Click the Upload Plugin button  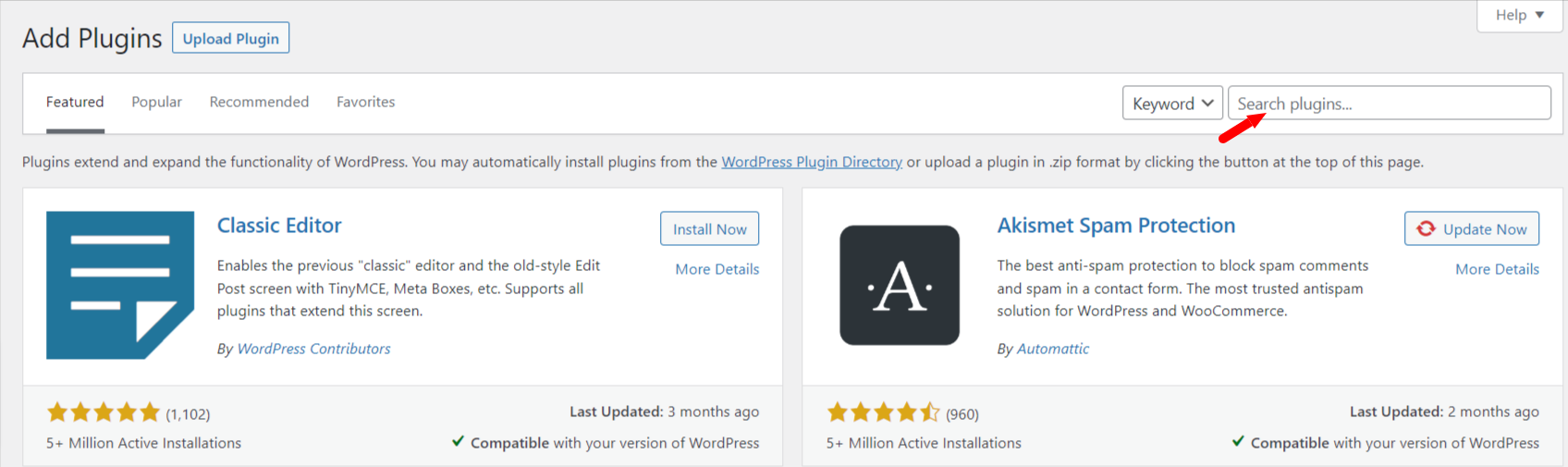230,38
